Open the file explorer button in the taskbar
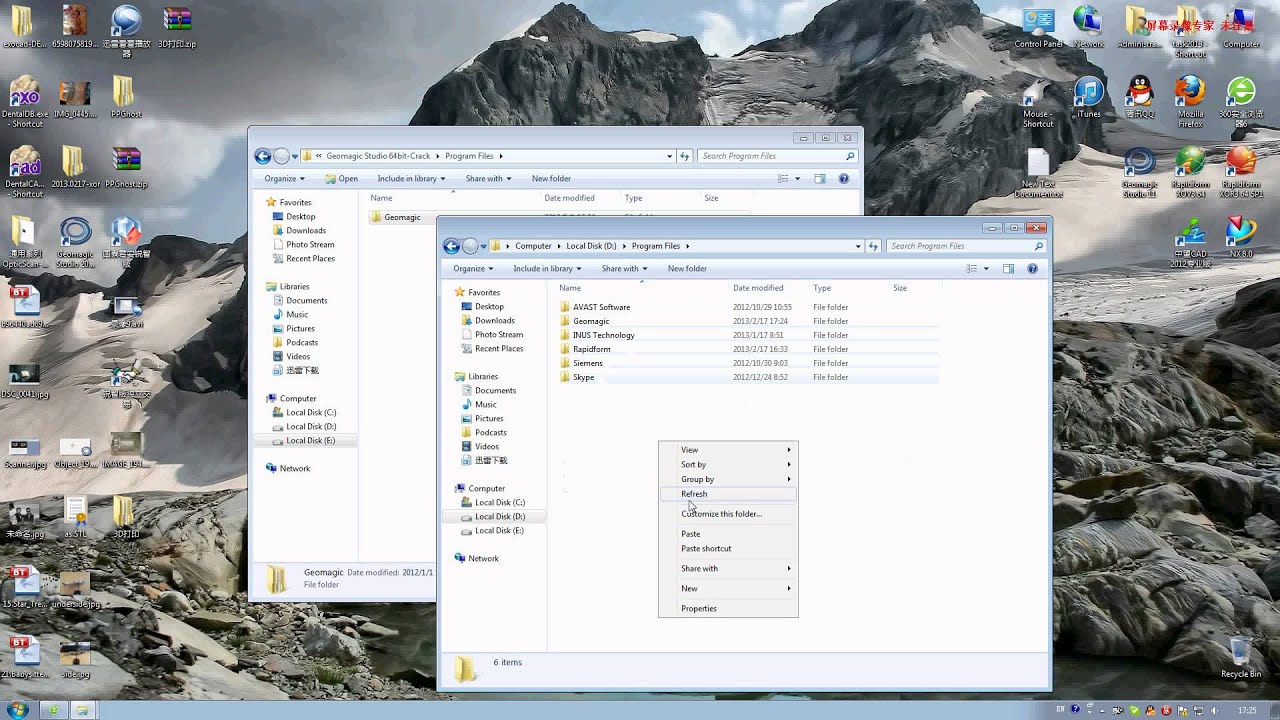 pos(84,709)
